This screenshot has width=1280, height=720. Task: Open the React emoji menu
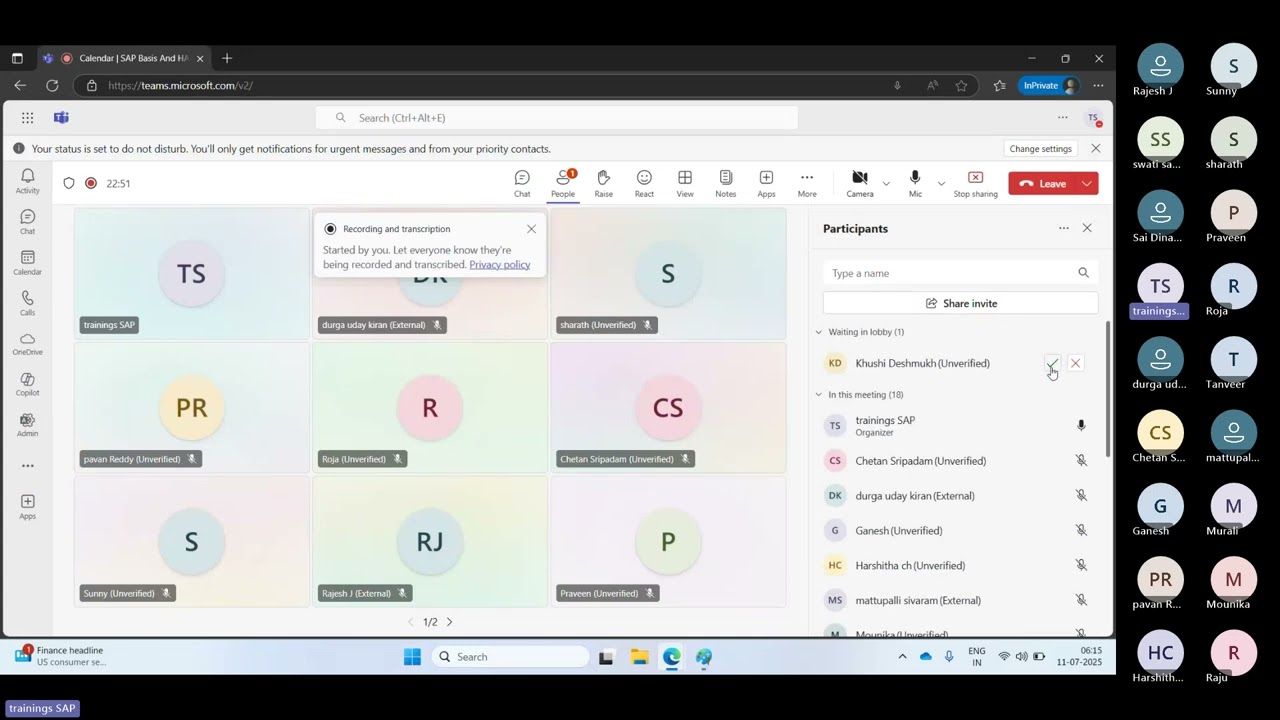click(x=644, y=183)
